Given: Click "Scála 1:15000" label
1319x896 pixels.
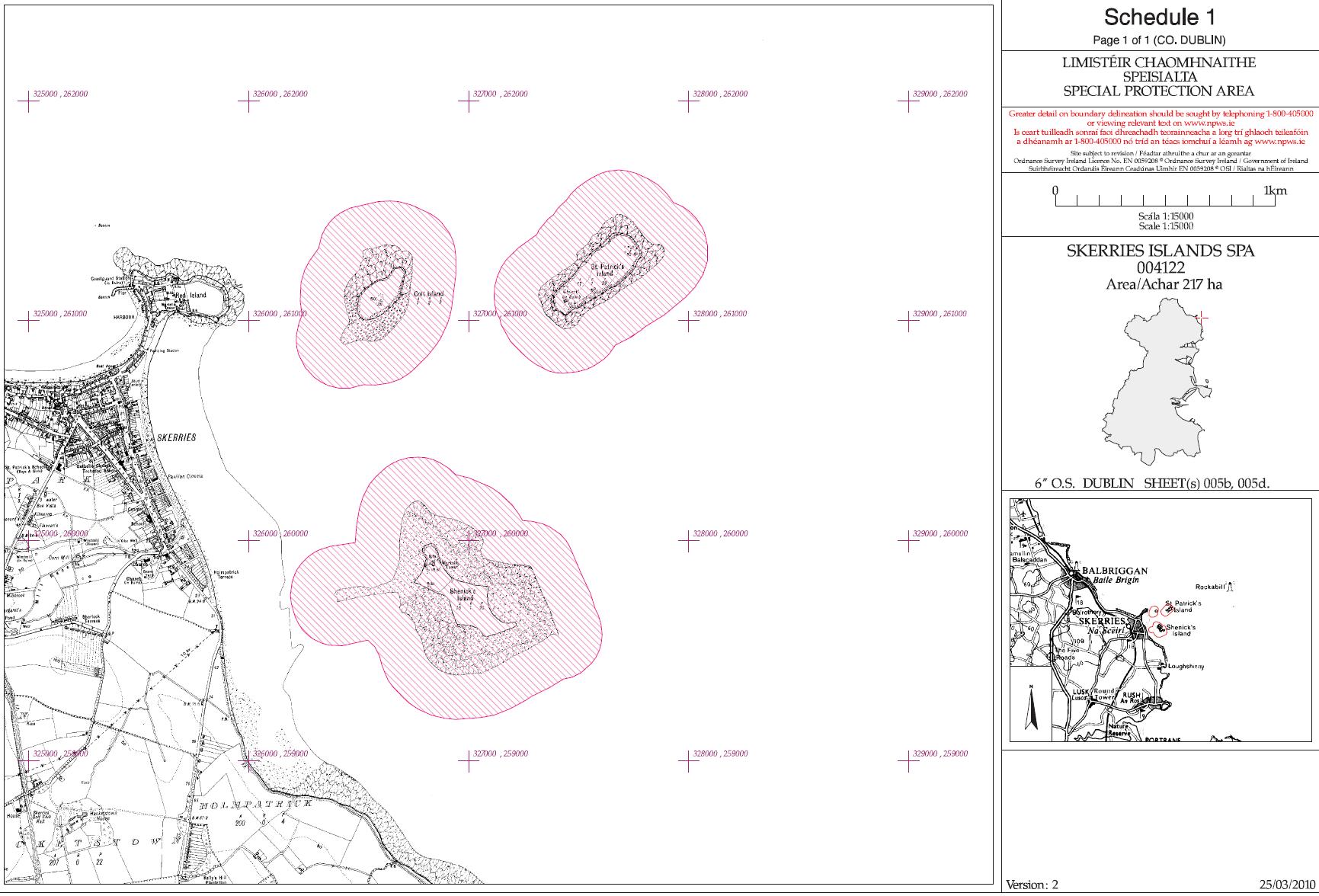Looking at the screenshot, I should point(1166,216).
